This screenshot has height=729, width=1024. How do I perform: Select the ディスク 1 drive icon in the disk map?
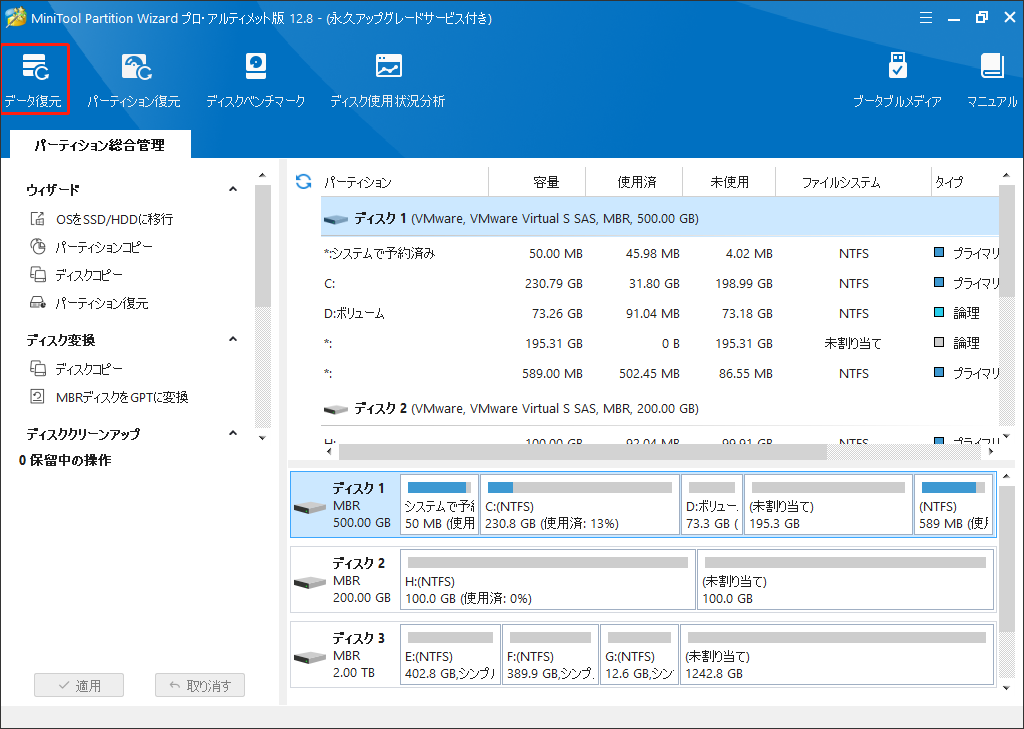pyautogui.click(x=310, y=508)
